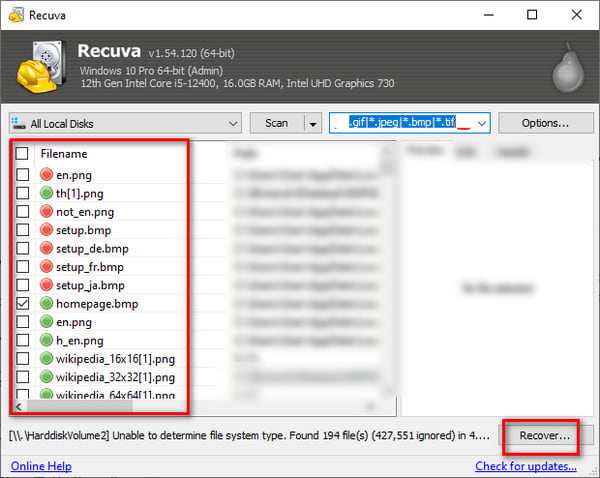
Task: Click the red status dot beside setup_fr.bmp
Action: coord(46,266)
